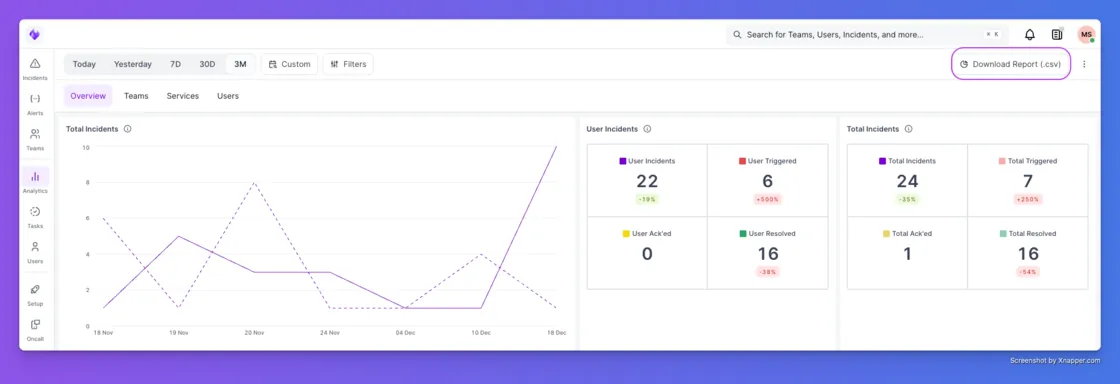This screenshot has height=384, width=1120.
Task: Click the Total Resolved -54% badge
Action: (x=1028, y=272)
